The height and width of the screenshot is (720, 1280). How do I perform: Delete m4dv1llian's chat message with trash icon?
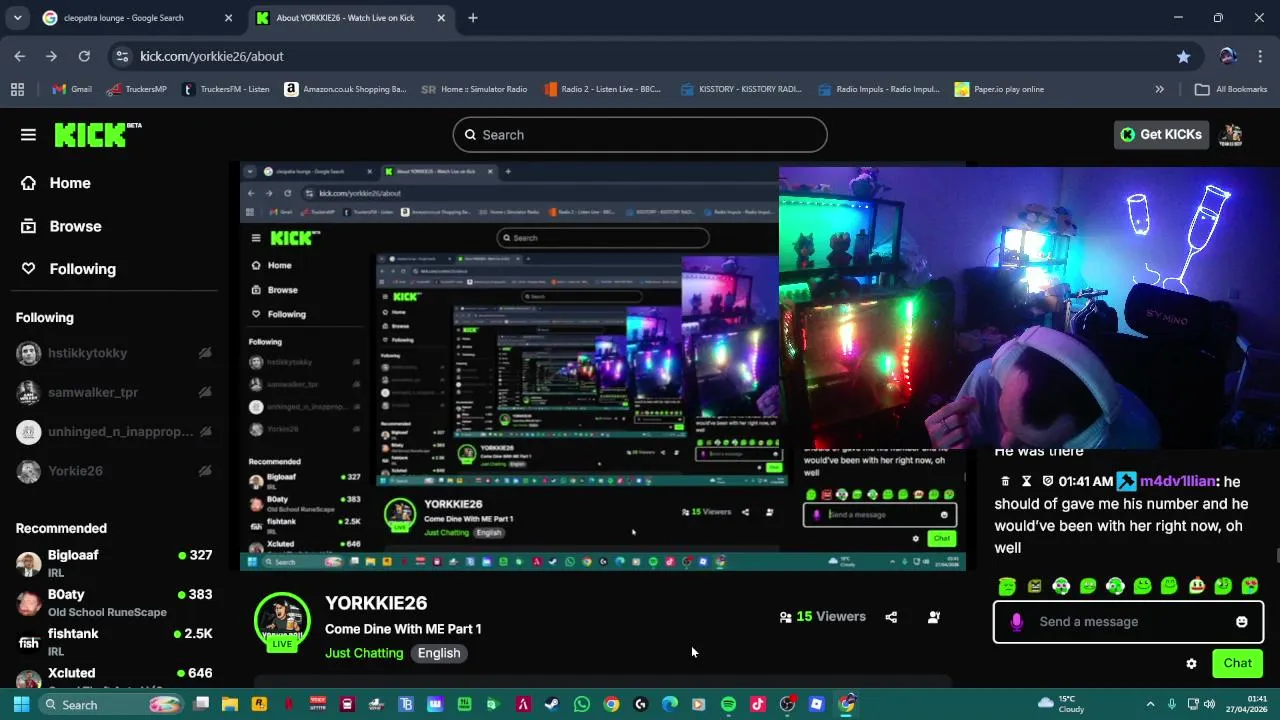coord(1006,481)
